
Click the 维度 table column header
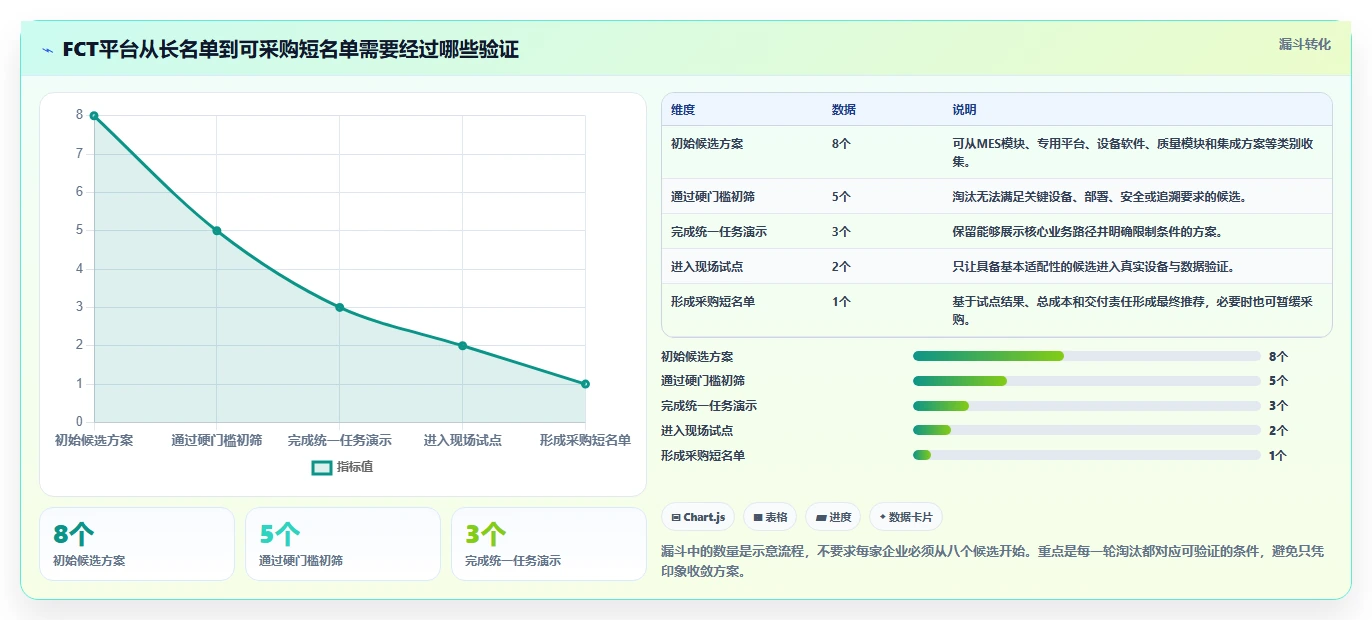click(x=683, y=110)
